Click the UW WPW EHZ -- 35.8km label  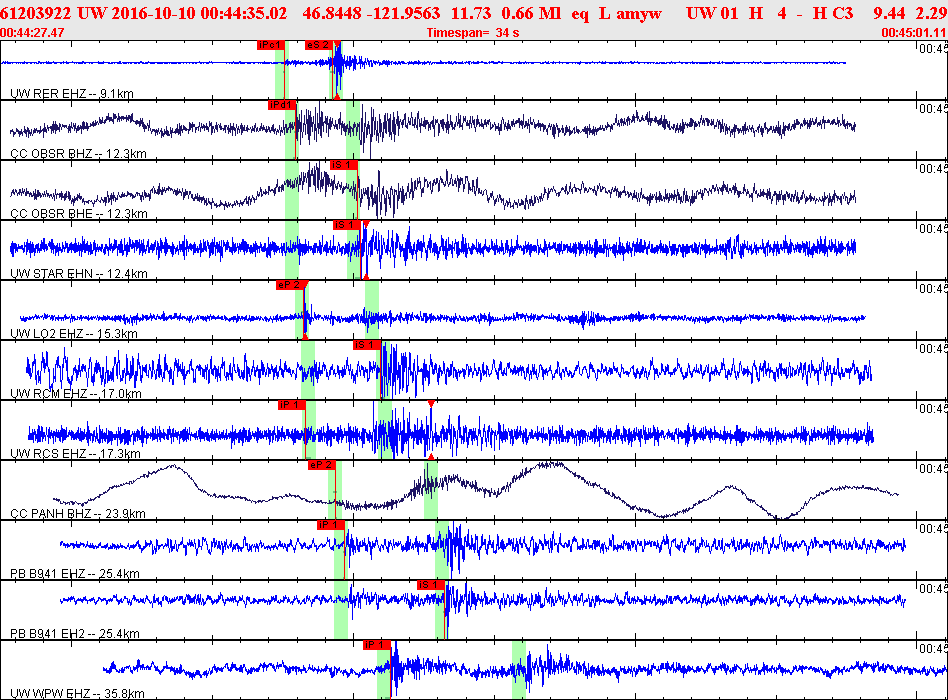click(77, 693)
